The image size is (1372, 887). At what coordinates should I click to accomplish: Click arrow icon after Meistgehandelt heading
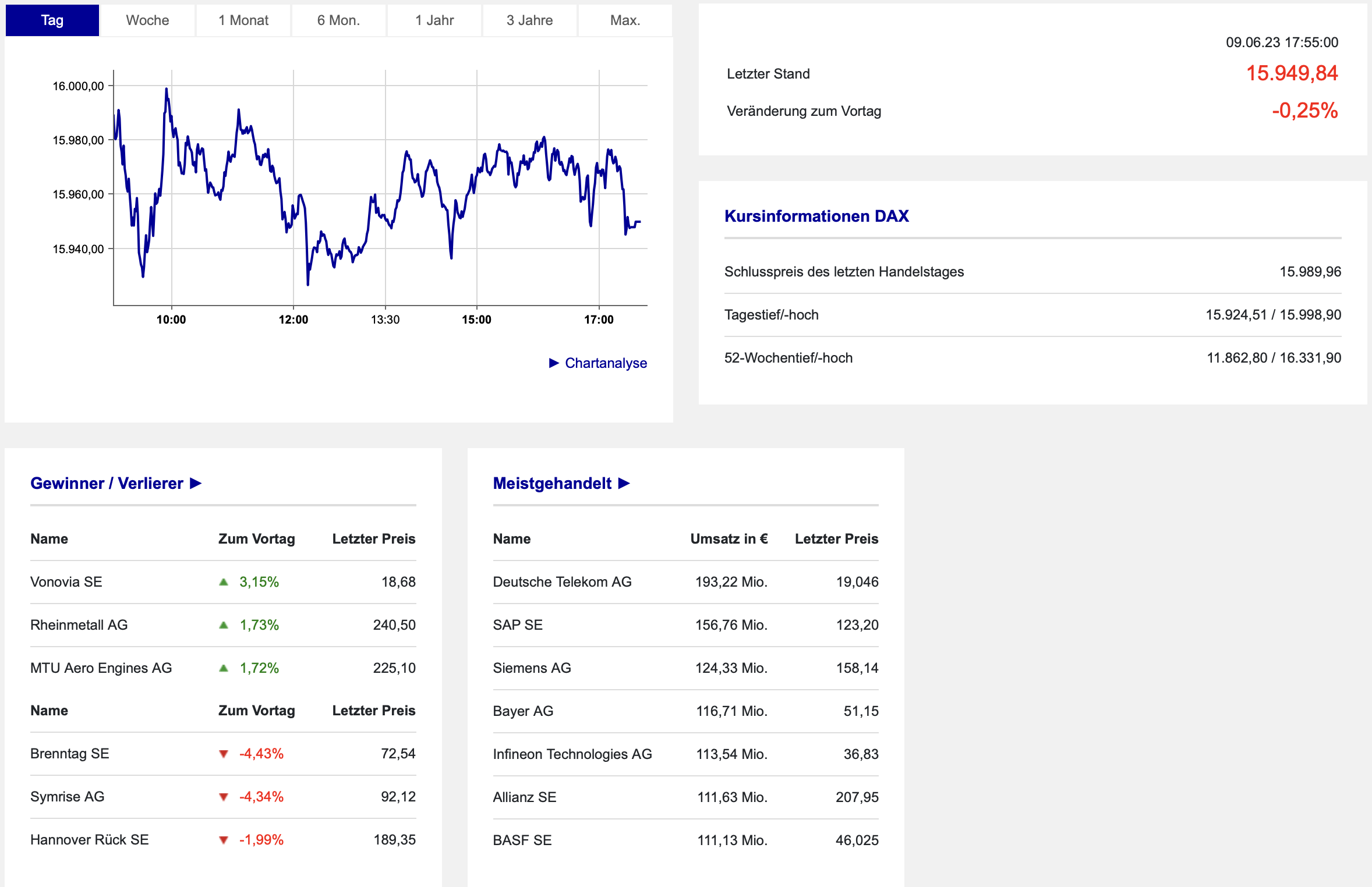pyautogui.click(x=624, y=483)
